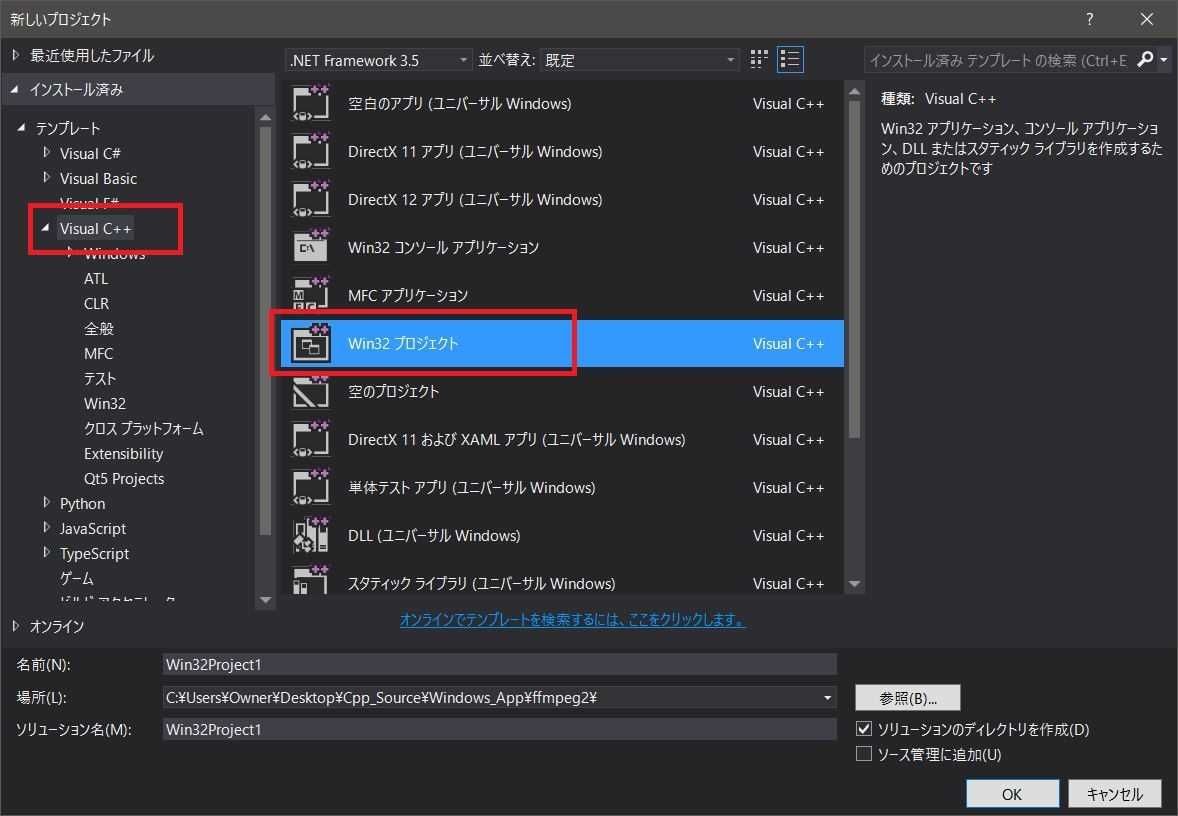Click 参照(B)... browse button
The width and height of the screenshot is (1178, 816).
pyautogui.click(x=908, y=698)
